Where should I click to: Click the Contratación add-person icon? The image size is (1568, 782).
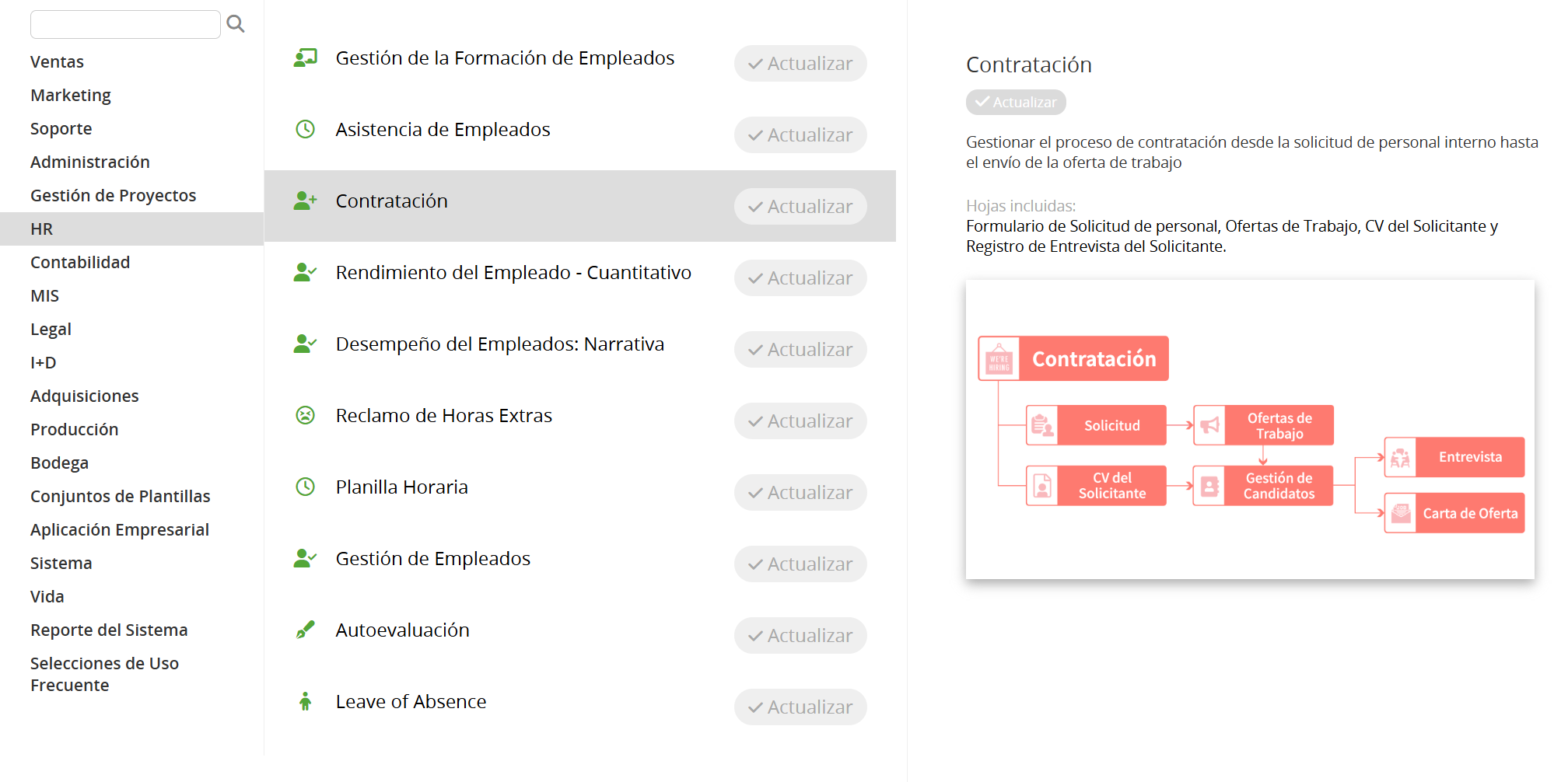point(306,201)
